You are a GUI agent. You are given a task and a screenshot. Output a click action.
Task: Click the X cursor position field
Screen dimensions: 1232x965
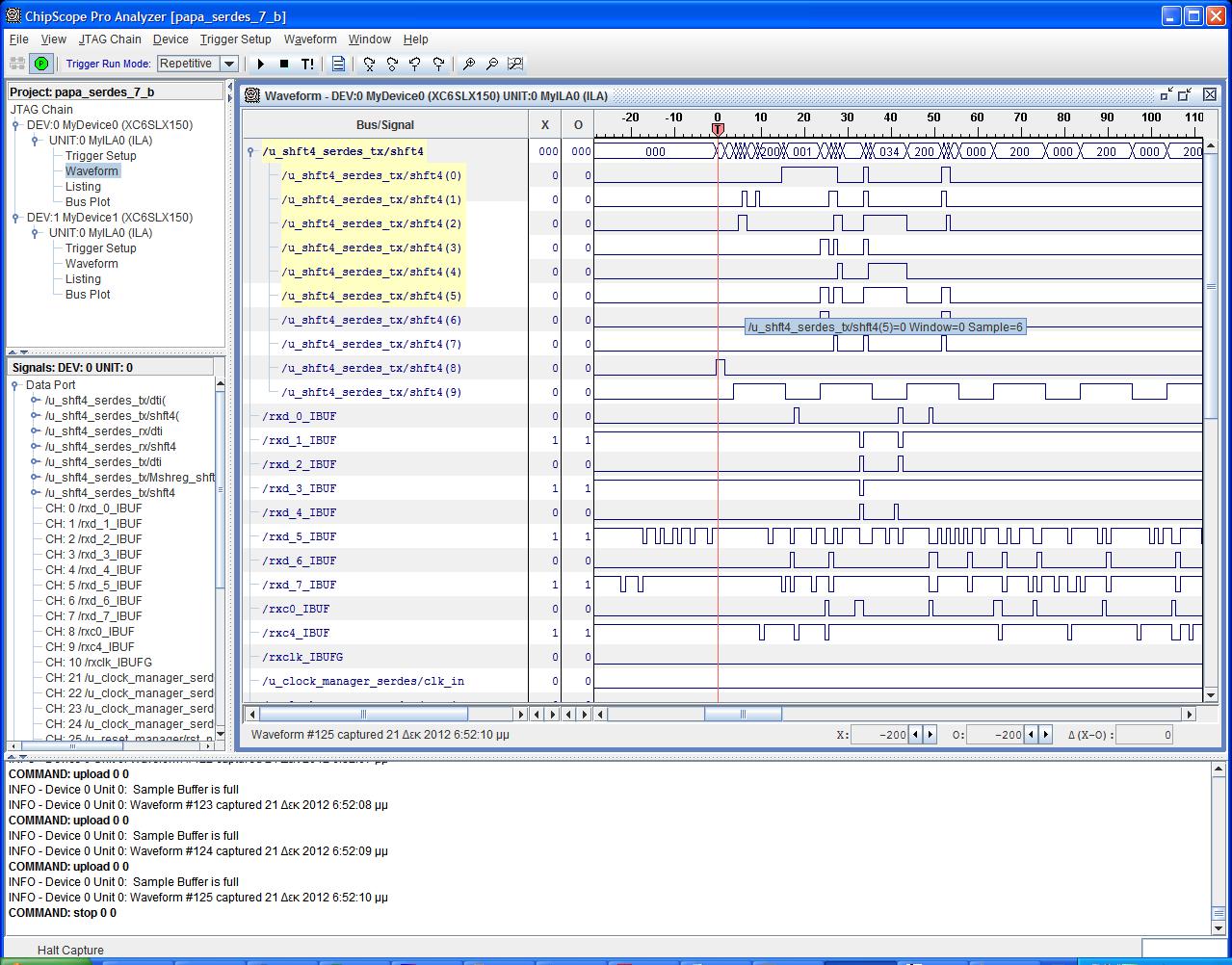(879, 735)
